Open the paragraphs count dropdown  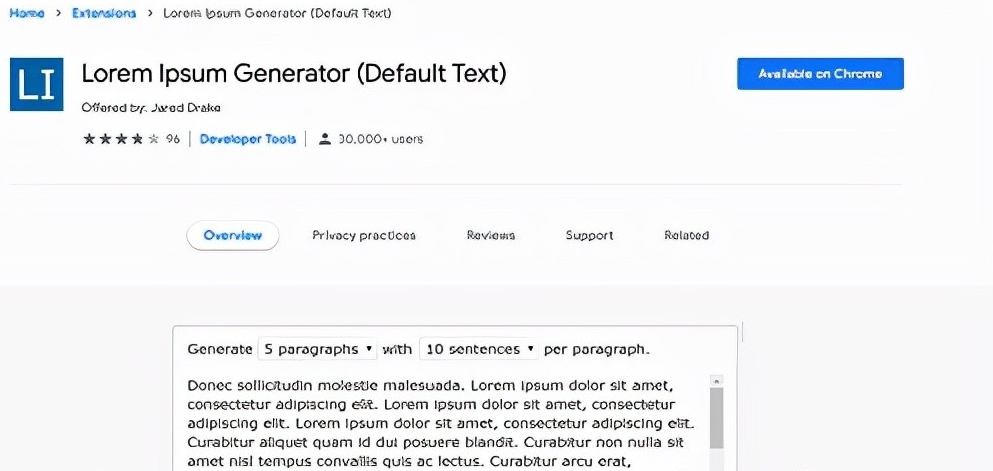click(x=317, y=349)
